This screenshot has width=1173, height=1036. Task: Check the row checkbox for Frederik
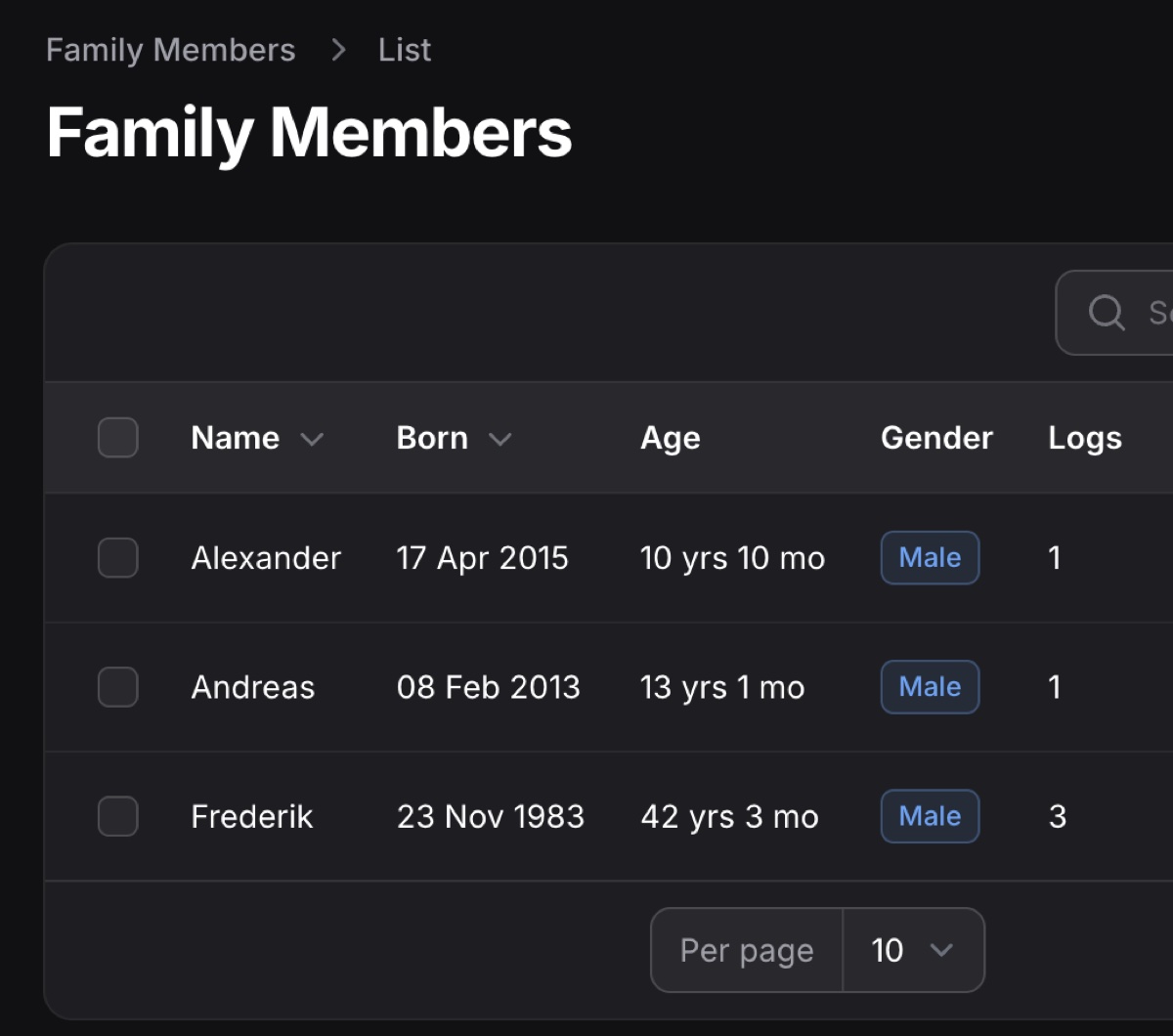(117, 816)
